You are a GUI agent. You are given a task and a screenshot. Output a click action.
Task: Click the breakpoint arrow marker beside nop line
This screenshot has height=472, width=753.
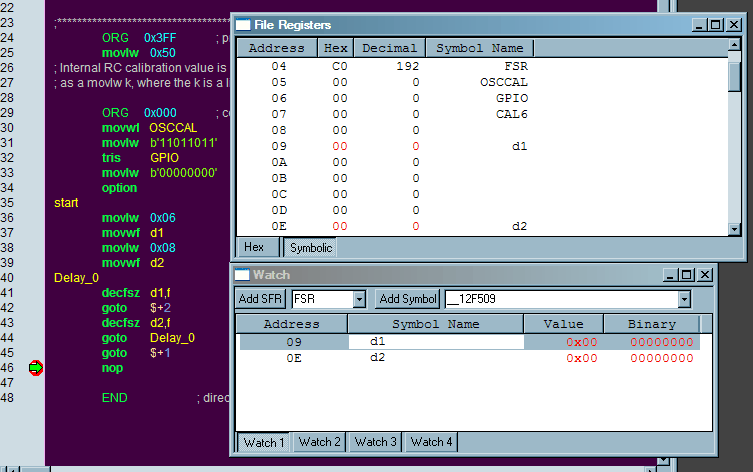click(x=36, y=368)
